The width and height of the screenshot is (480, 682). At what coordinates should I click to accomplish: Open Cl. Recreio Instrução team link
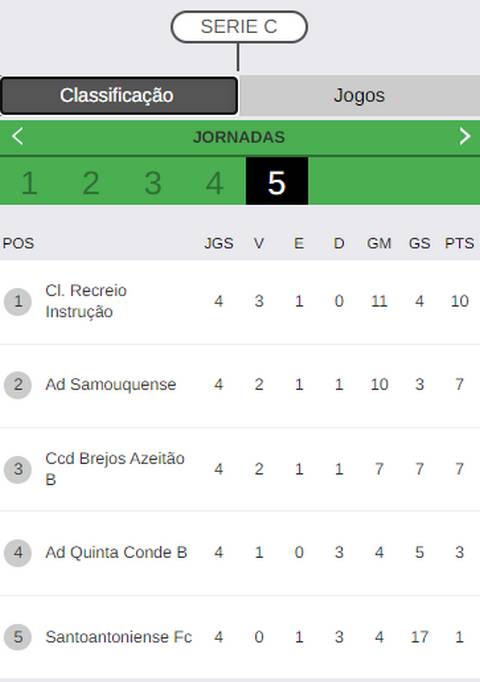pyautogui.click(x=86, y=301)
